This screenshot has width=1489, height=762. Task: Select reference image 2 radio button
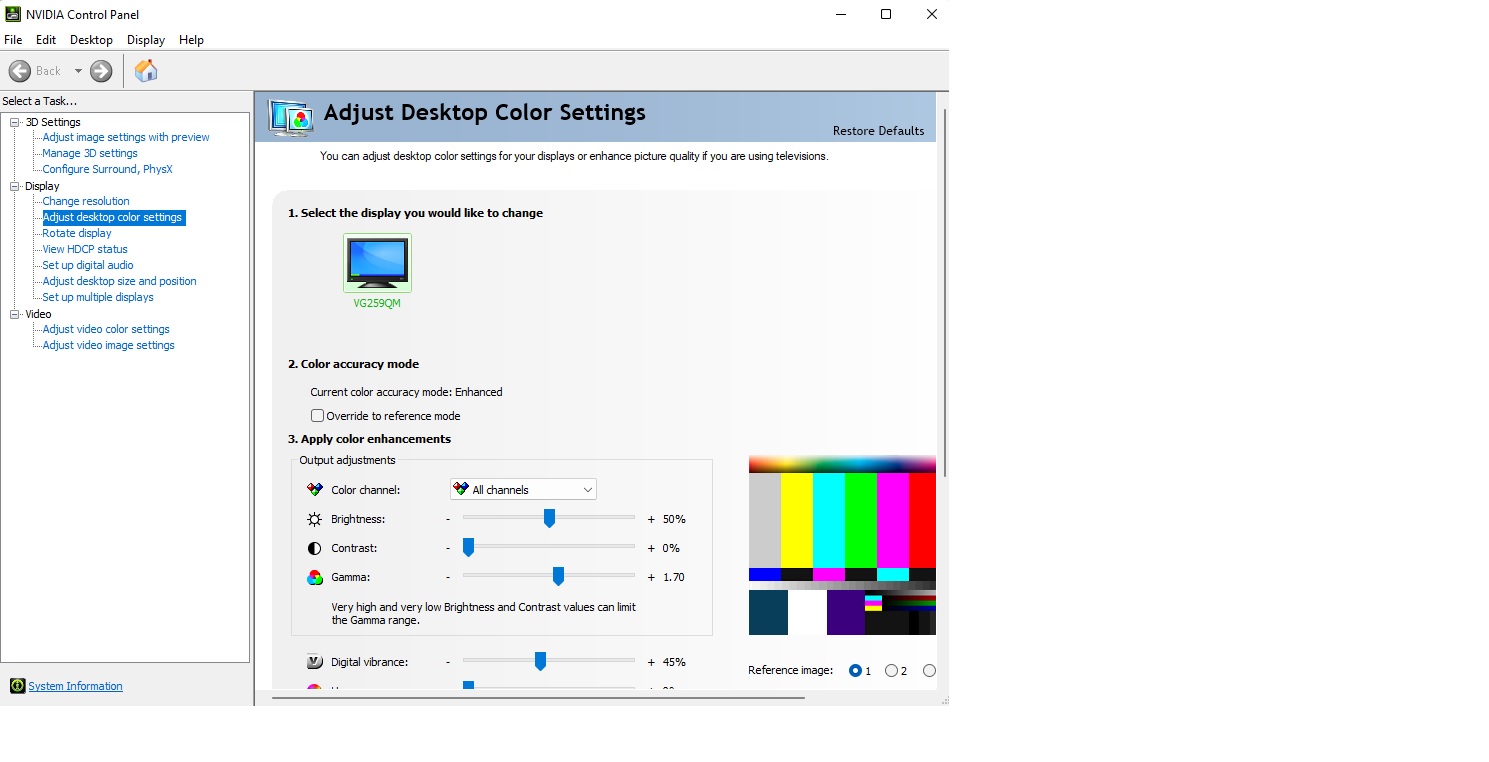pyautogui.click(x=891, y=671)
